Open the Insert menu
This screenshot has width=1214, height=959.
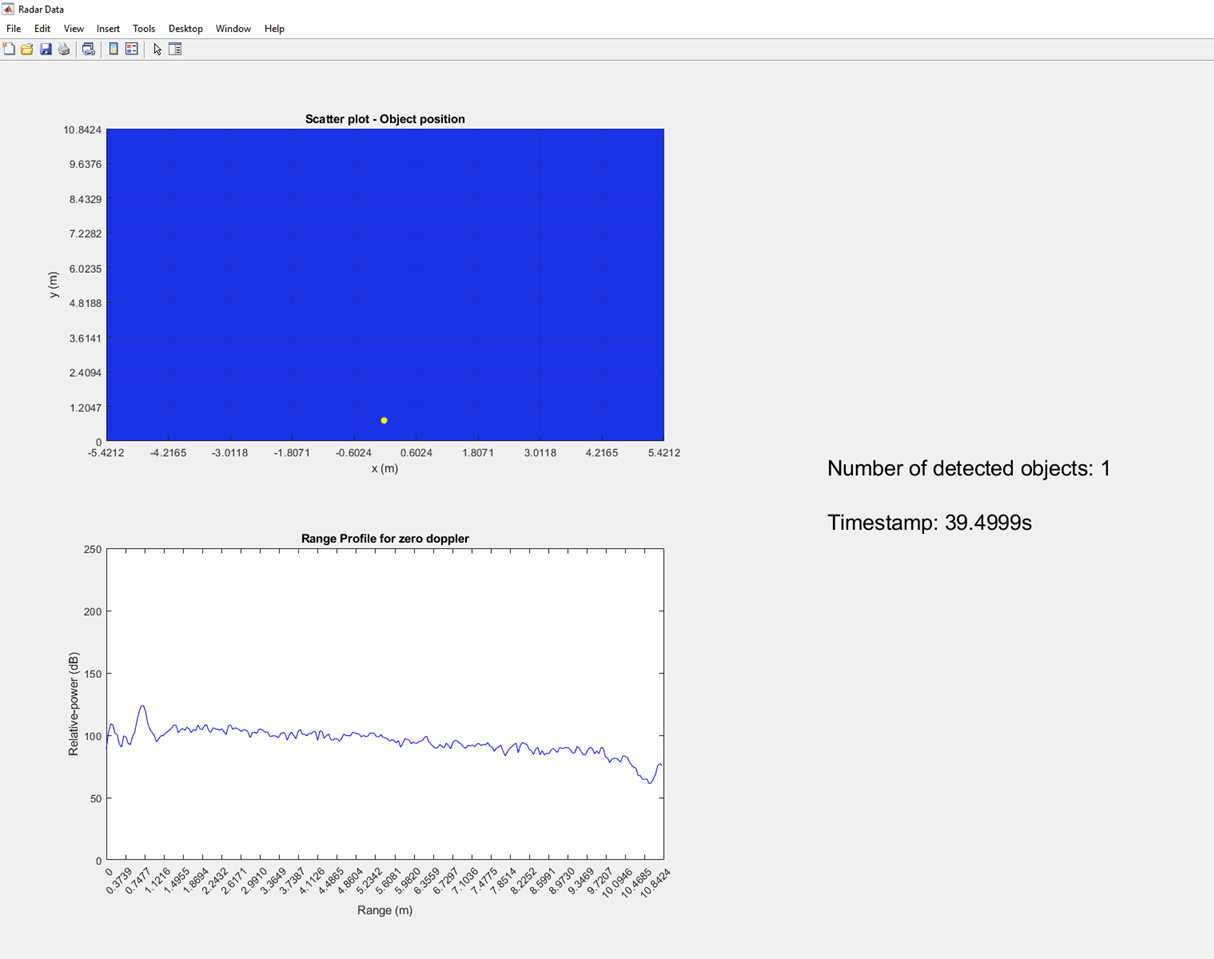coord(108,29)
